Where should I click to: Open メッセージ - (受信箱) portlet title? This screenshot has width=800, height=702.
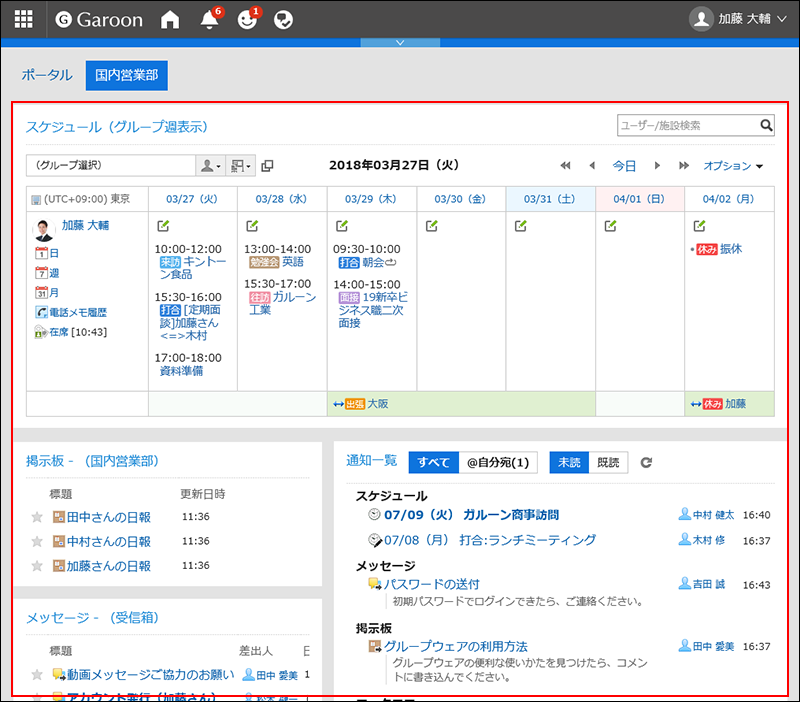tap(92, 617)
